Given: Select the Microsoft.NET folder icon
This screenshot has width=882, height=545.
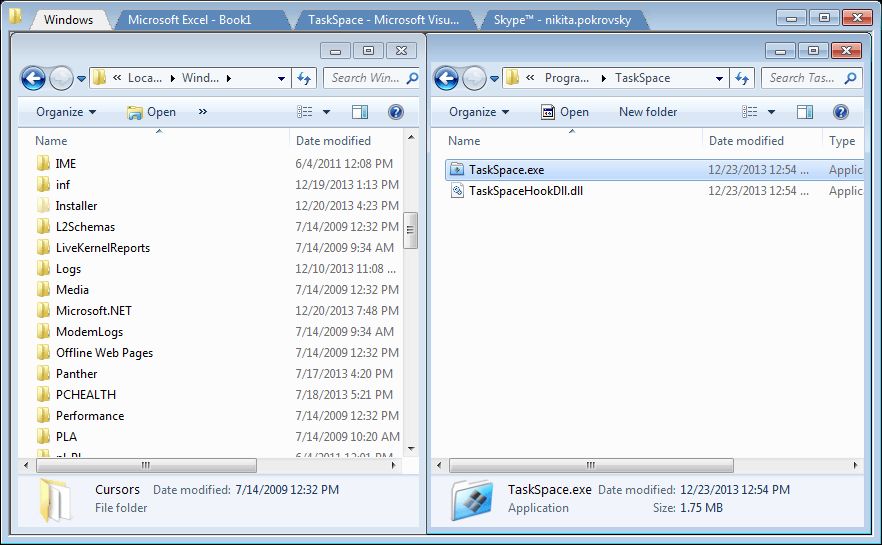Looking at the screenshot, I should [x=43, y=310].
